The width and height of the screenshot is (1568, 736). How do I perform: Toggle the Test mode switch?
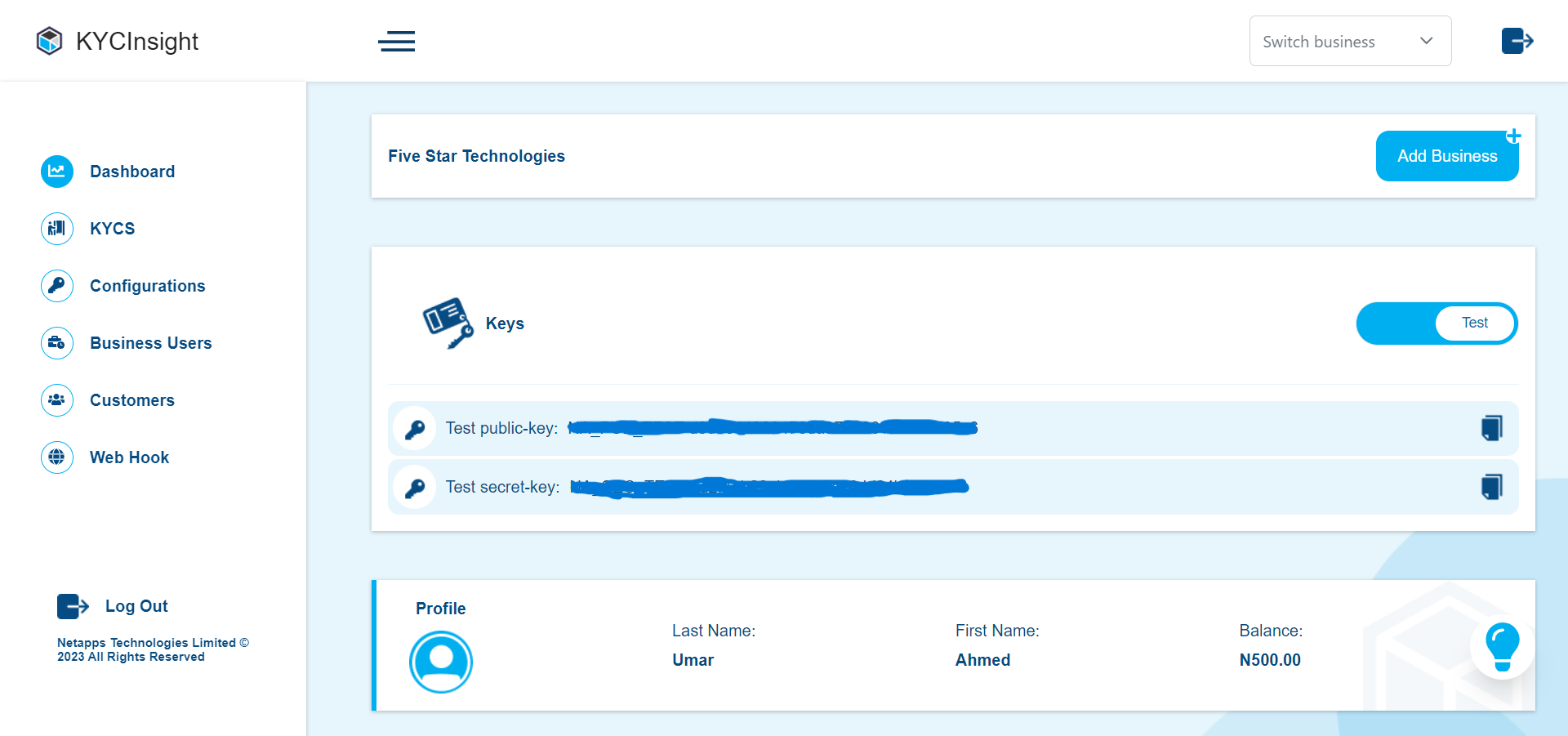[x=1437, y=323]
